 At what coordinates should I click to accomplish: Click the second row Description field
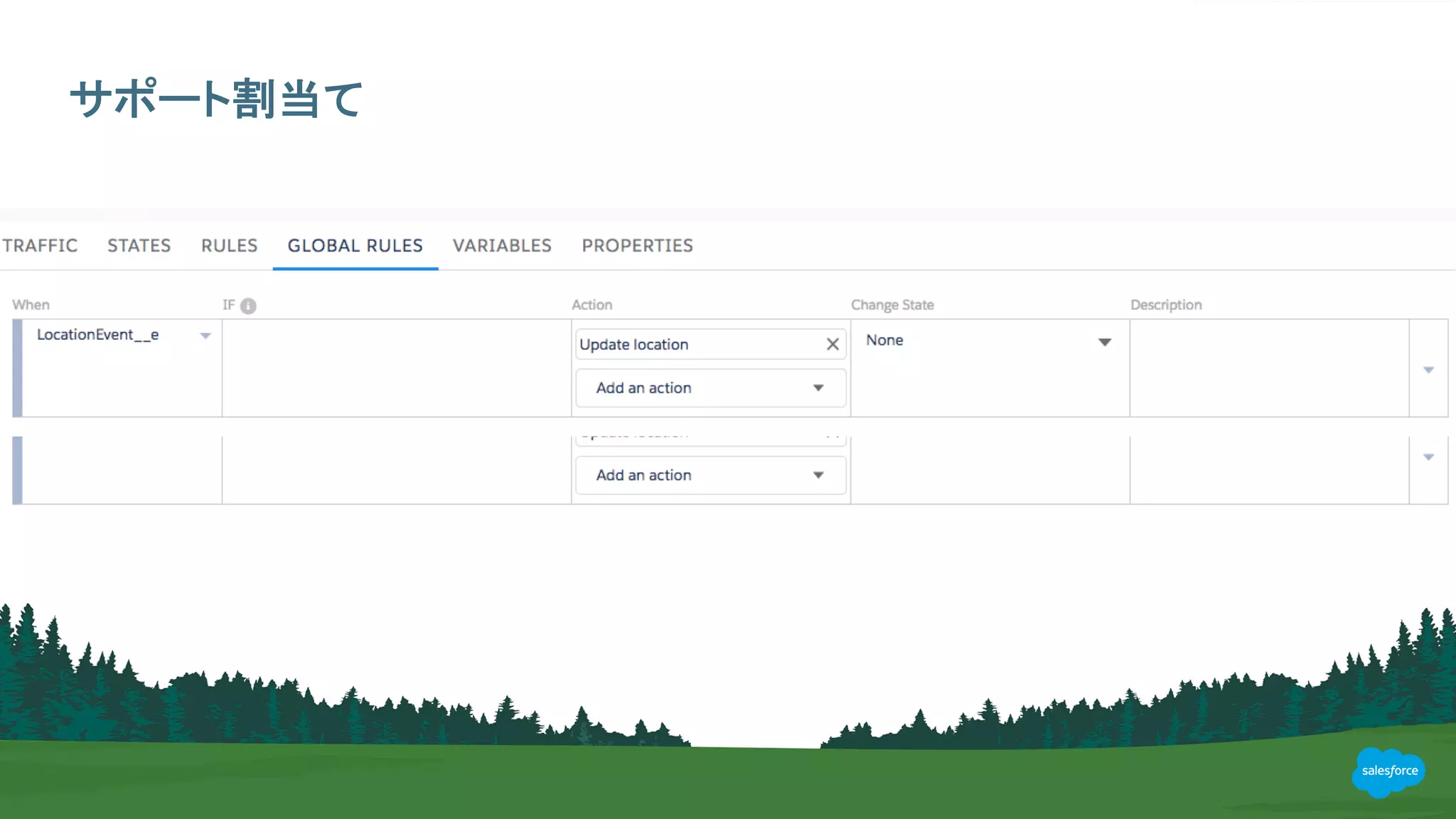[1269, 469]
